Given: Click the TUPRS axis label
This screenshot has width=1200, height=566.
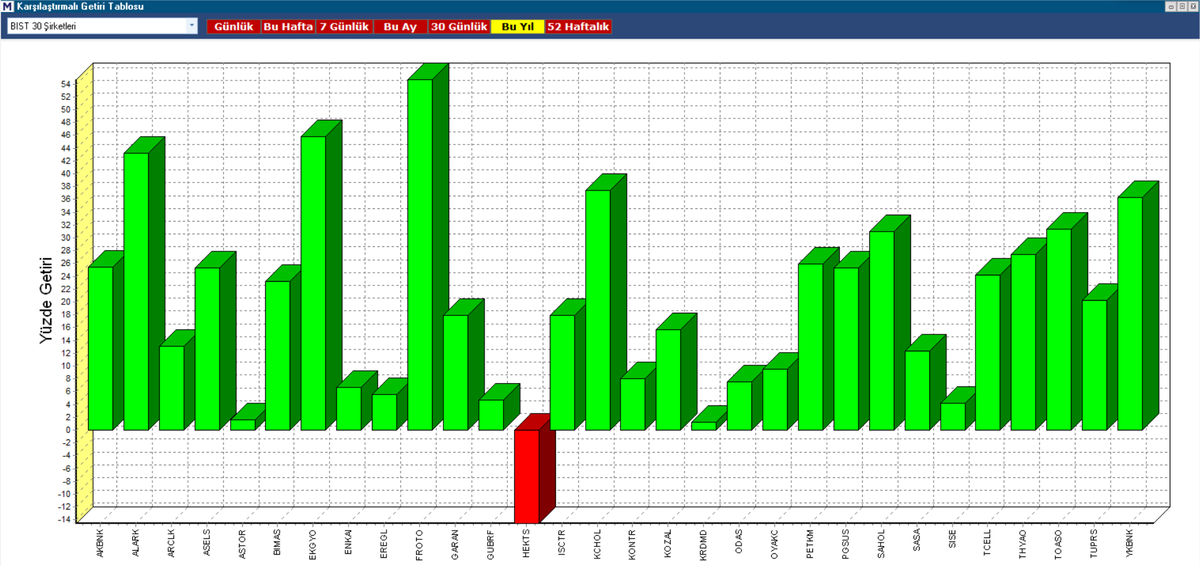Looking at the screenshot, I should [1094, 541].
